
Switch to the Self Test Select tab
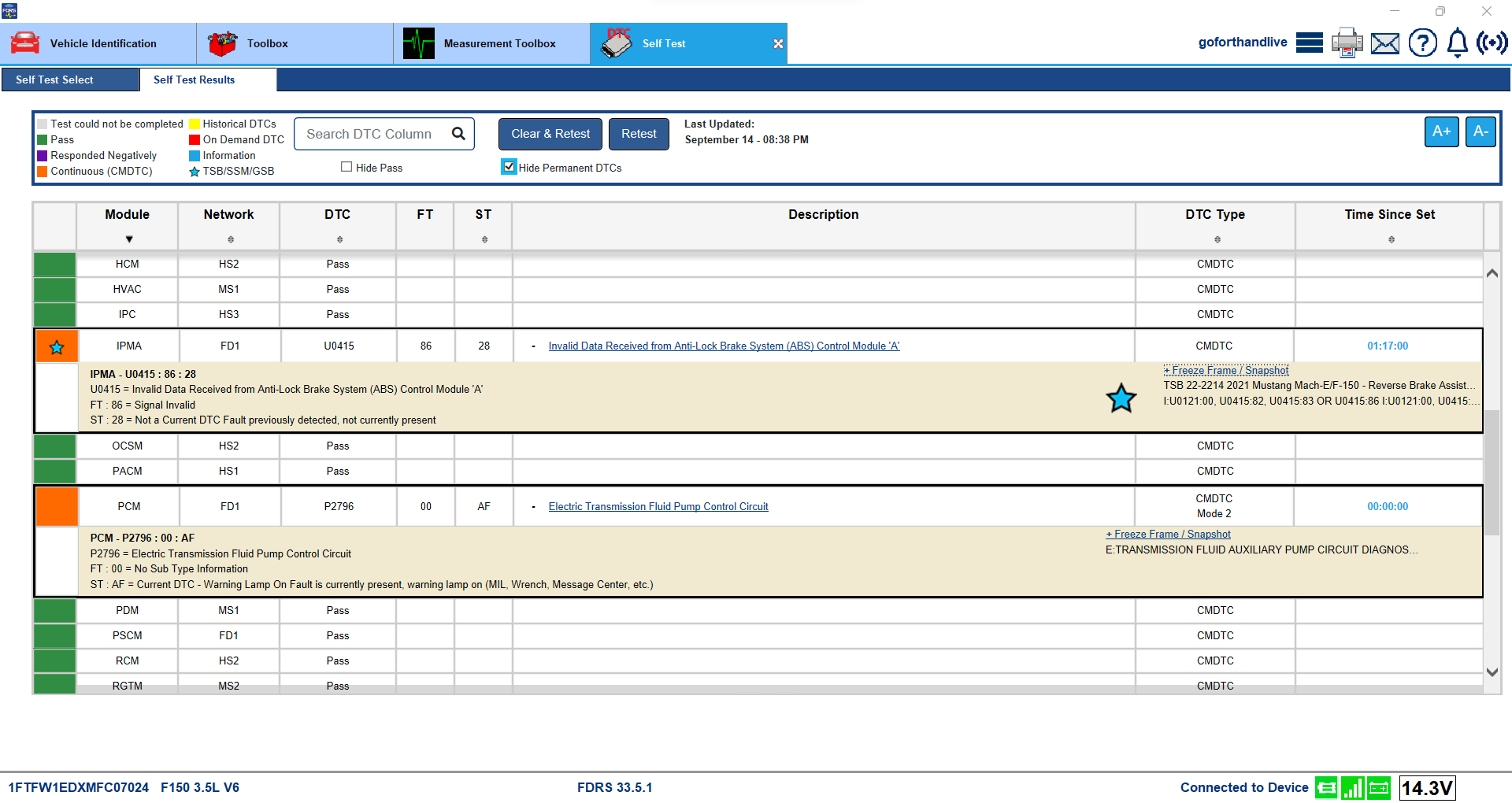click(54, 80)
